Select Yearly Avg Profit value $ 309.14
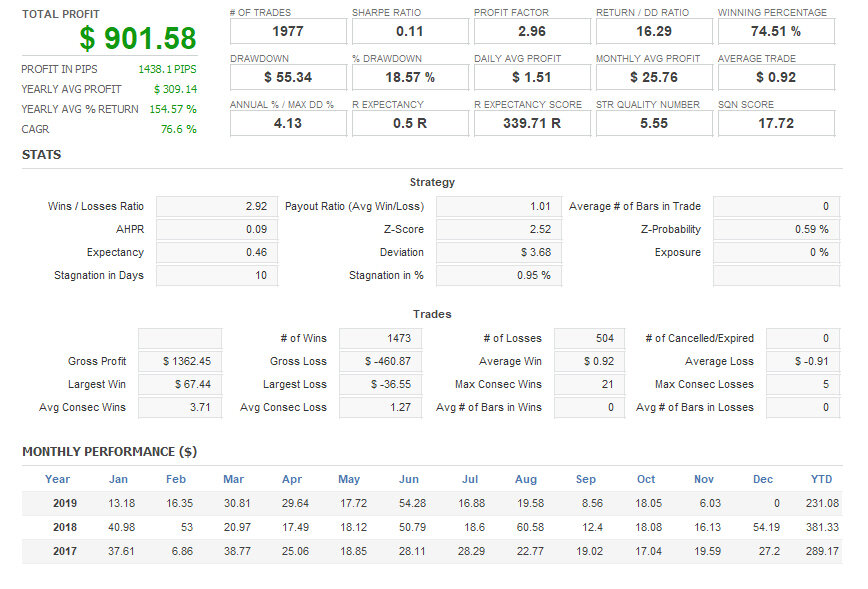The image size is (868, 589). [175, 89]
